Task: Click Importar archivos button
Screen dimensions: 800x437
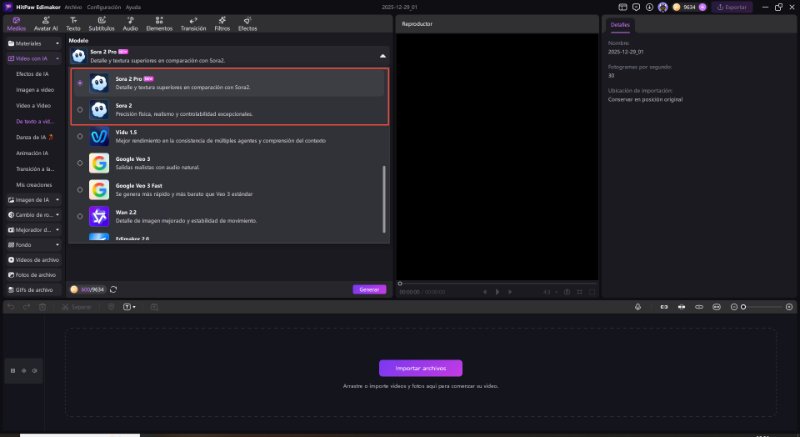Action: (420, 368)
